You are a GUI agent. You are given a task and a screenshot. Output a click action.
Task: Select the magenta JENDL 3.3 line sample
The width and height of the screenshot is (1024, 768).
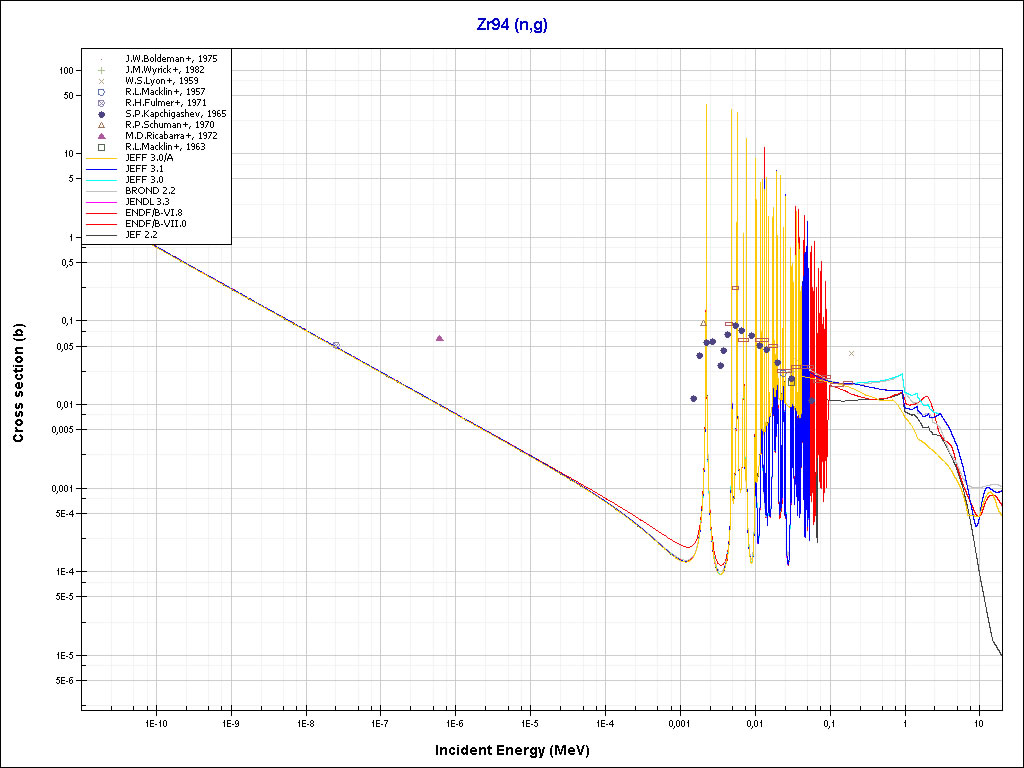point(102,202)
